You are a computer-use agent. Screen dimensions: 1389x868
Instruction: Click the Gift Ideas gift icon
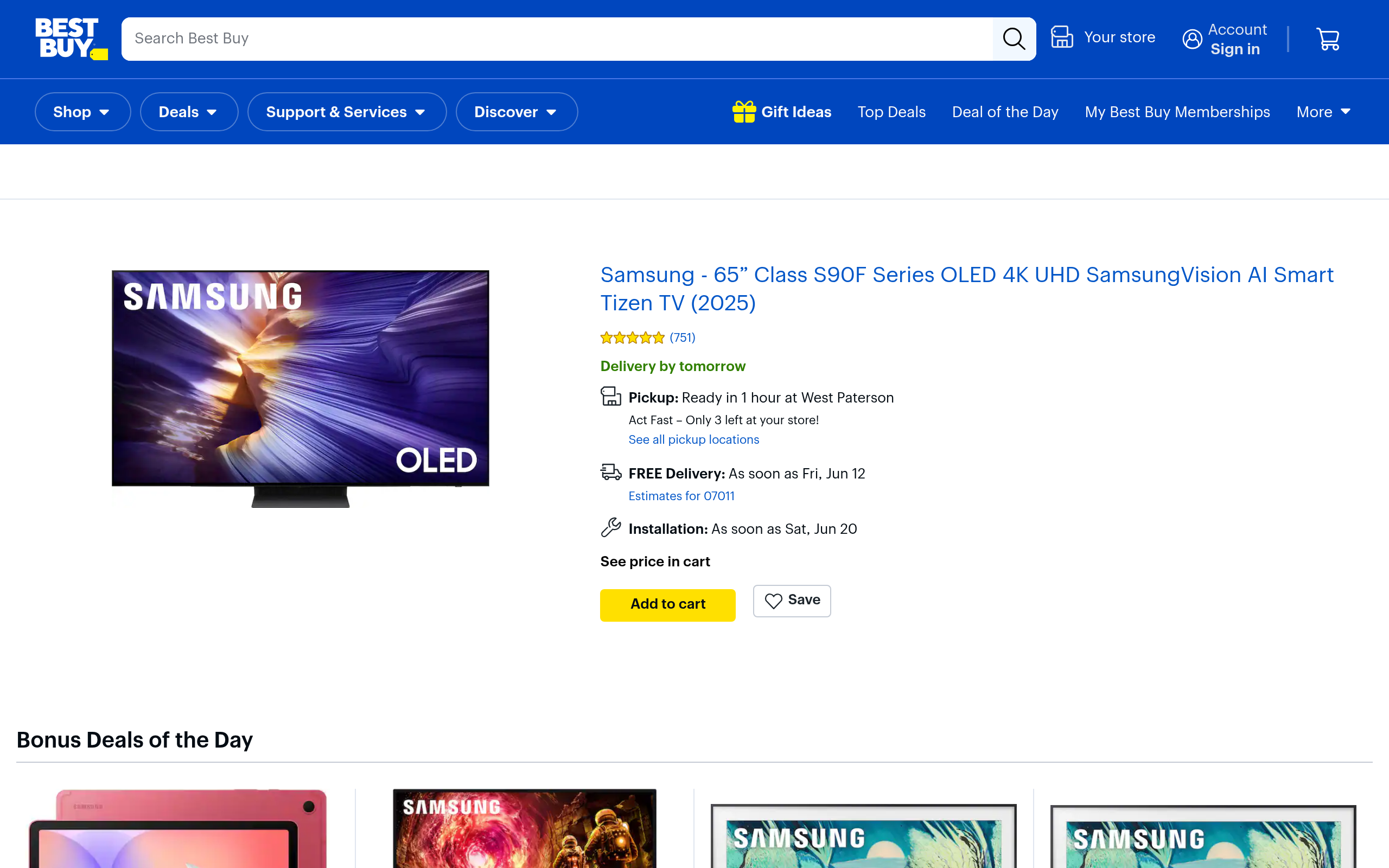point(744,111)
